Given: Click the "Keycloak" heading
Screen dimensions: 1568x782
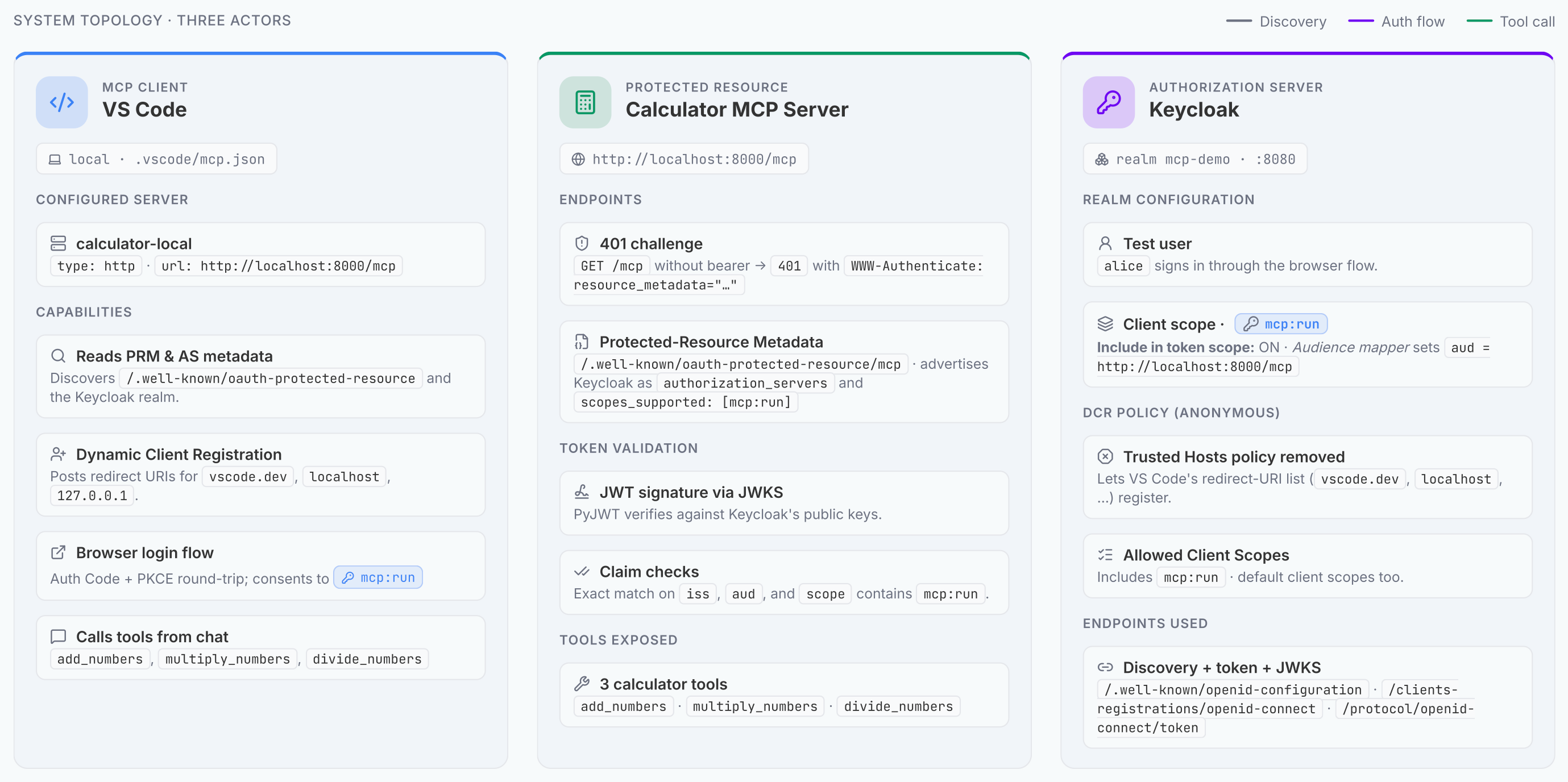Looking at the screenshot, I should point(1194,110).
